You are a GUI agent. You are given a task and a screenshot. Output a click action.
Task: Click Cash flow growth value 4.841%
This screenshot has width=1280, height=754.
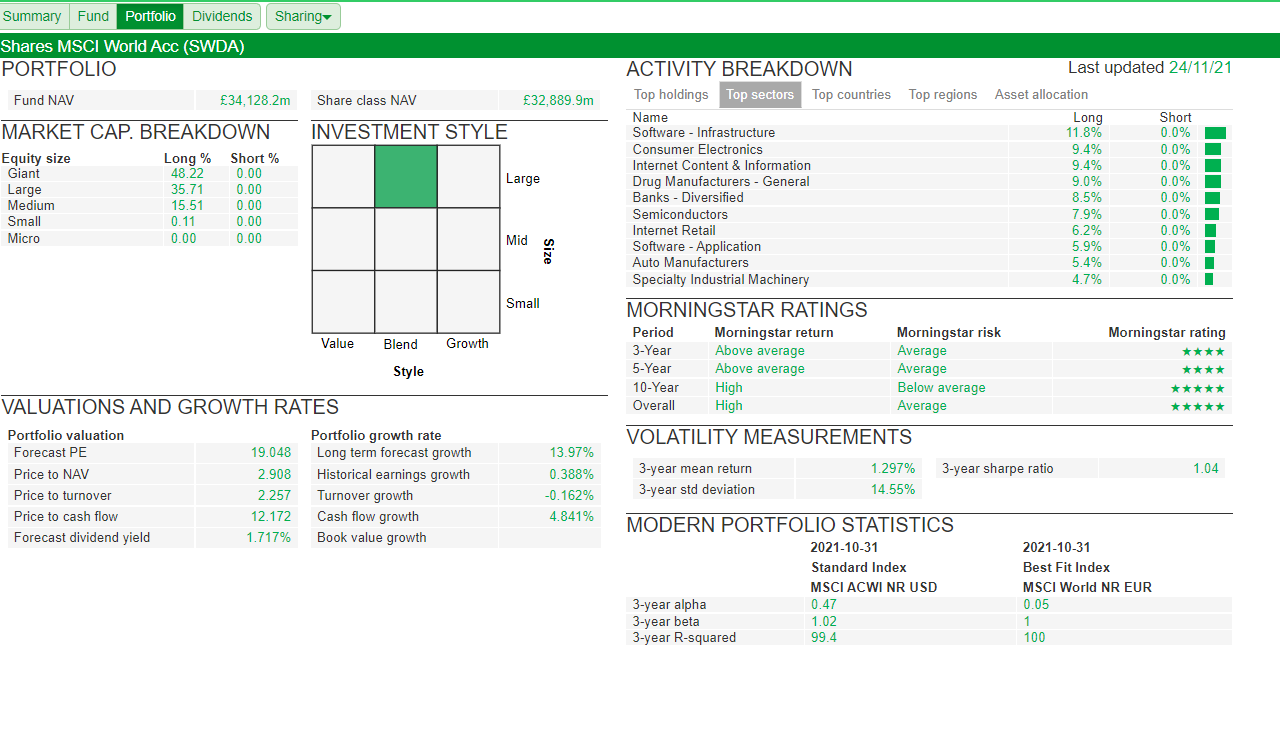[x=572, y=516]
